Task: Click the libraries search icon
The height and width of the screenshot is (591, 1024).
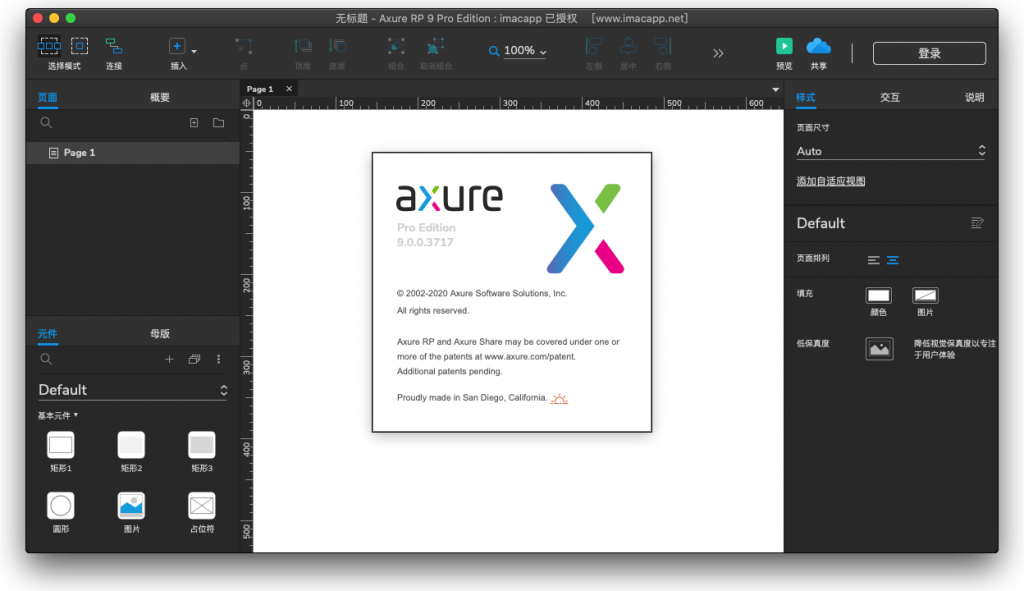Action: tap(46, 359)
